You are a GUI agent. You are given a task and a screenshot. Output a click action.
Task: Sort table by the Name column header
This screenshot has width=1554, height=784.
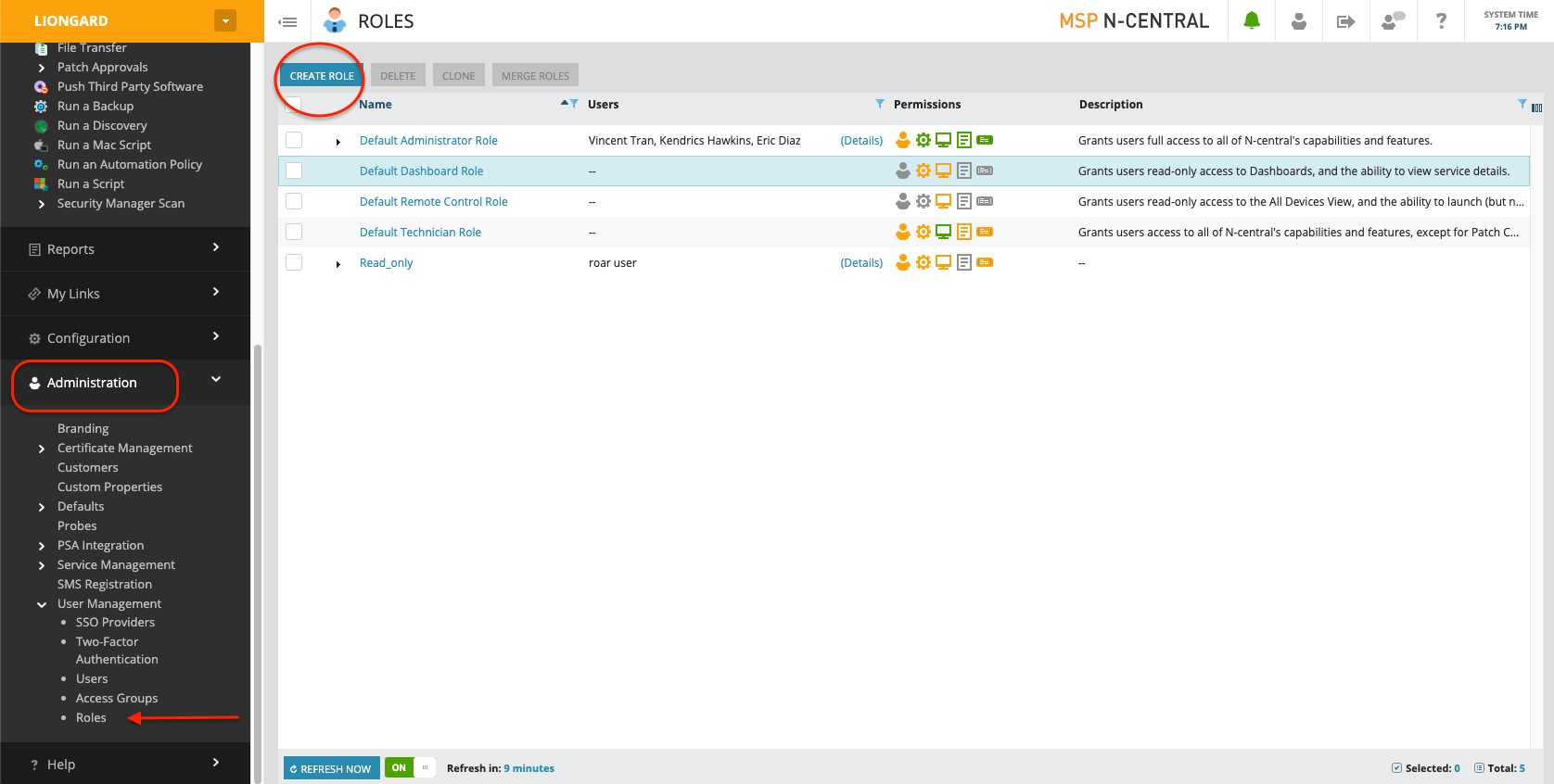click(376, 104)
